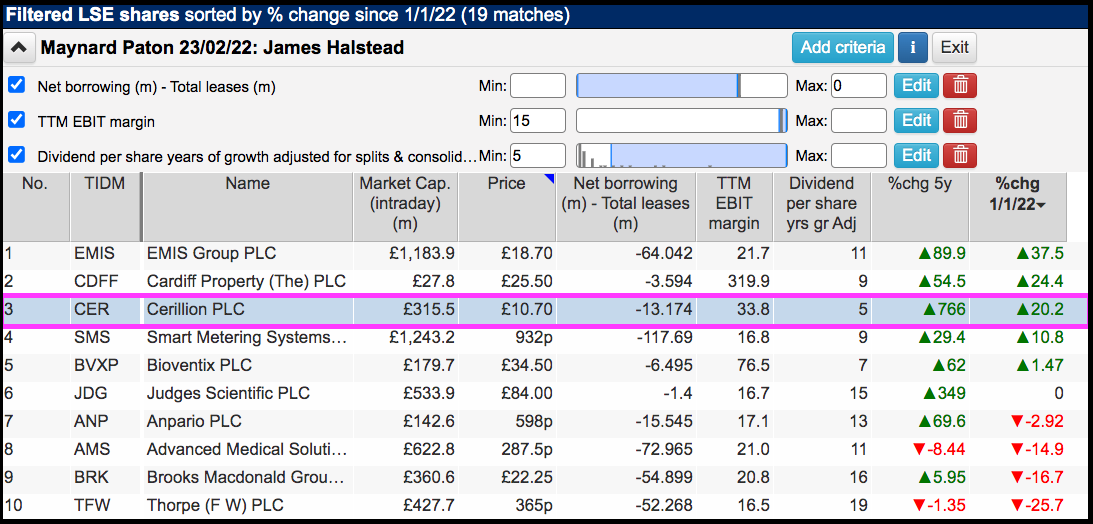Click the Dividend growth Min field showing 5
The height and width of the screenshot is (524, 1093).
(538, 155)
